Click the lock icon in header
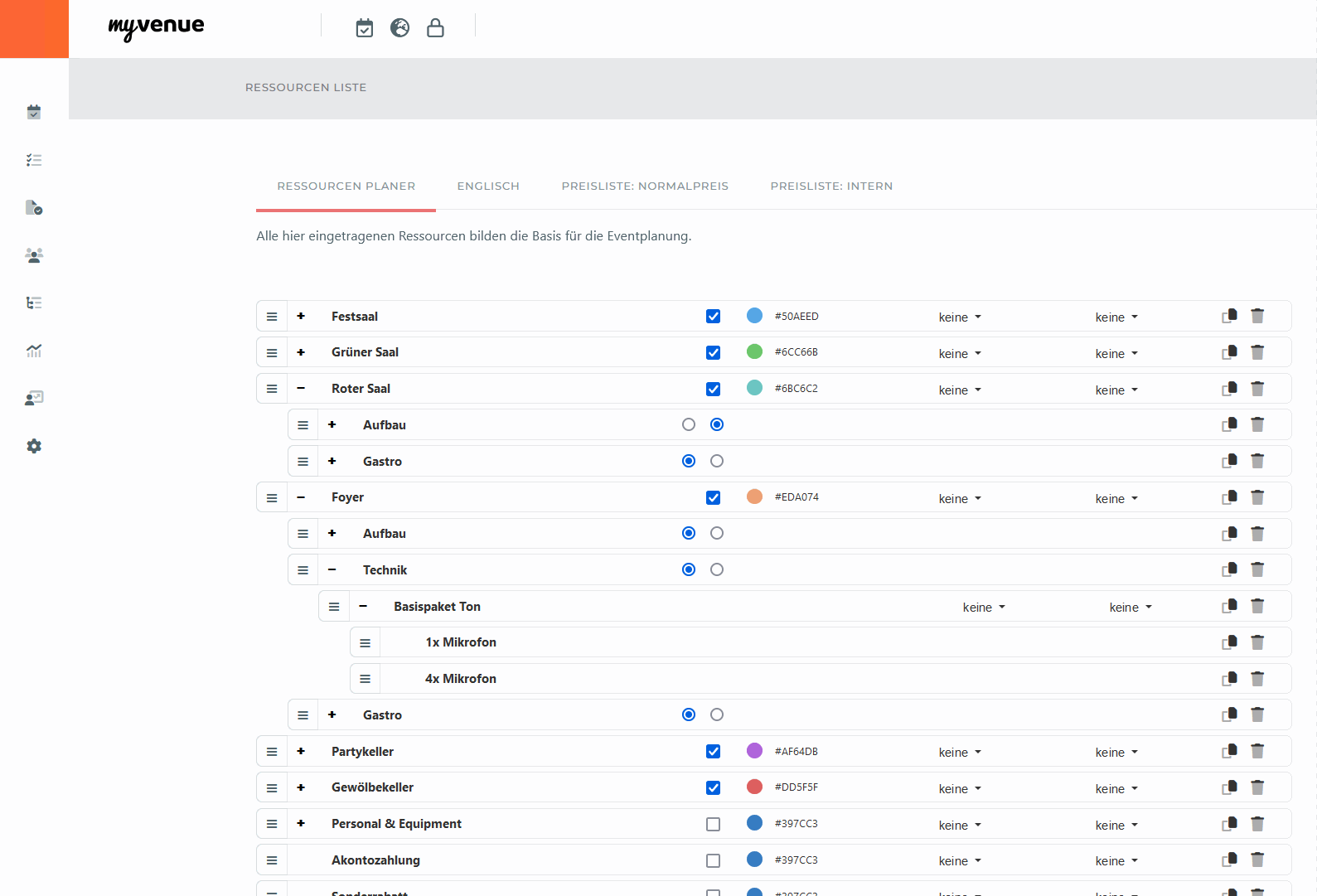 (x=435, y=28)
